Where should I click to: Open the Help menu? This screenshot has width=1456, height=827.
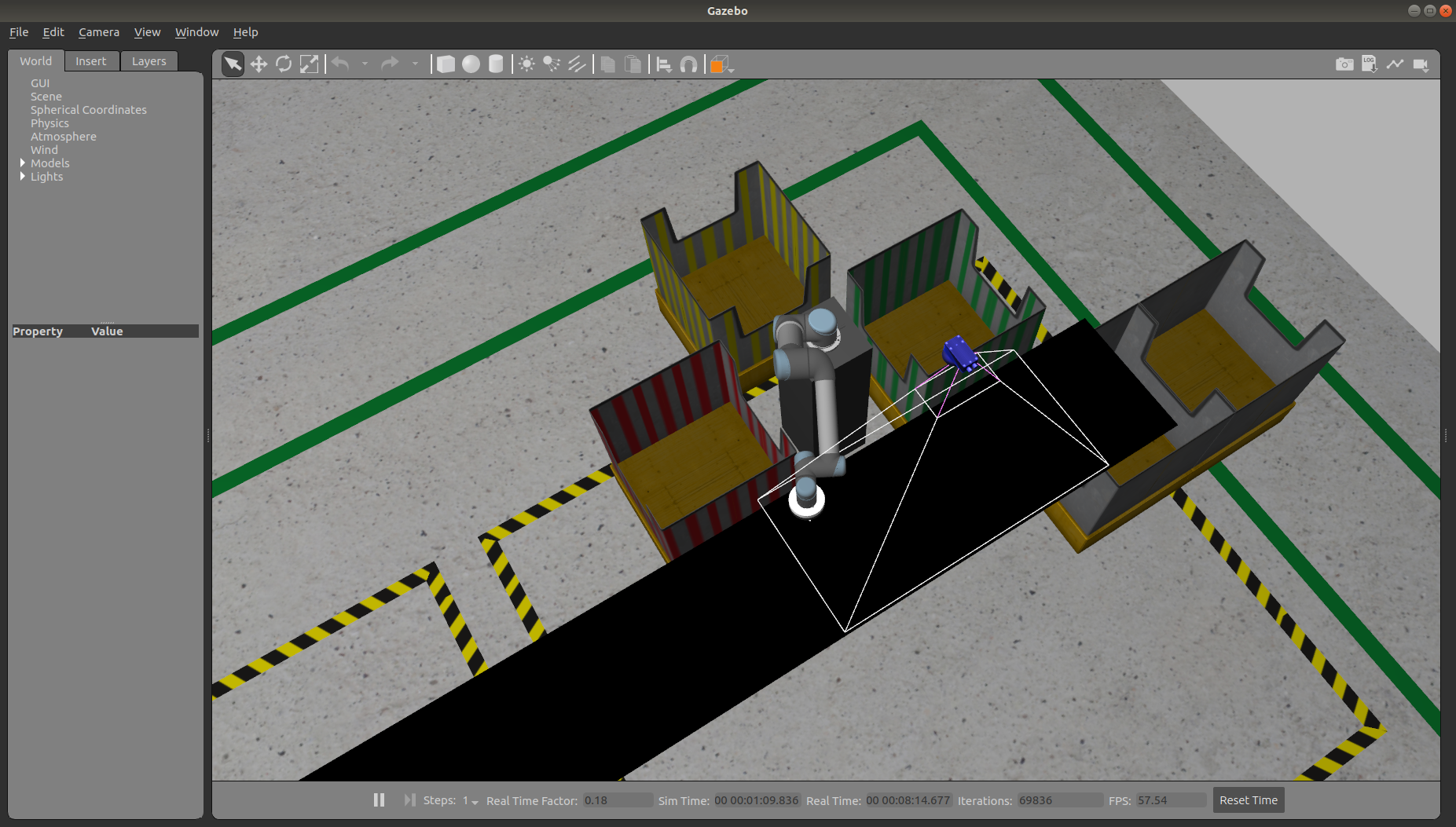point(245,32)
